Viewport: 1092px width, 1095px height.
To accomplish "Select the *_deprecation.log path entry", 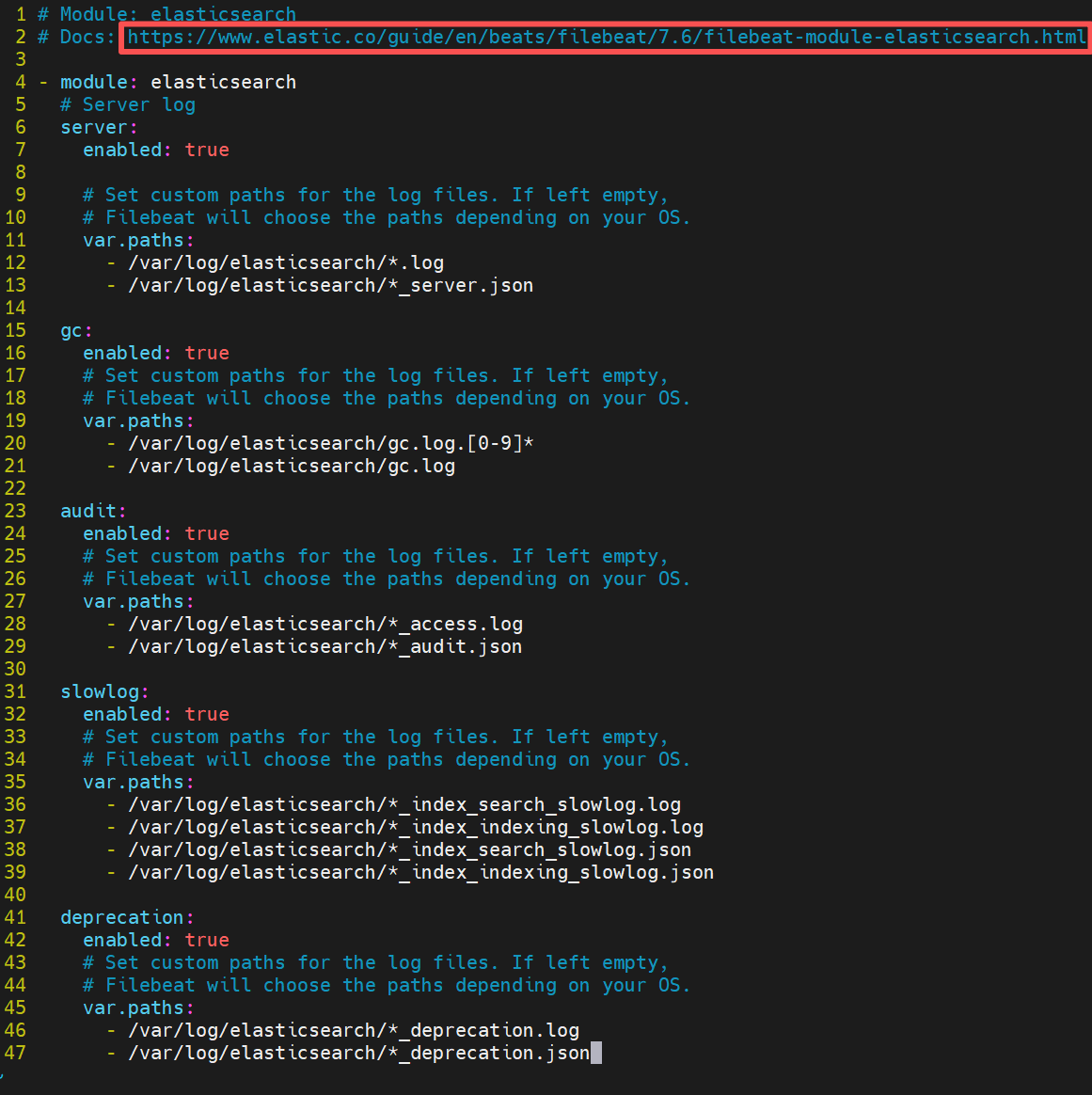I will 354,1030.
